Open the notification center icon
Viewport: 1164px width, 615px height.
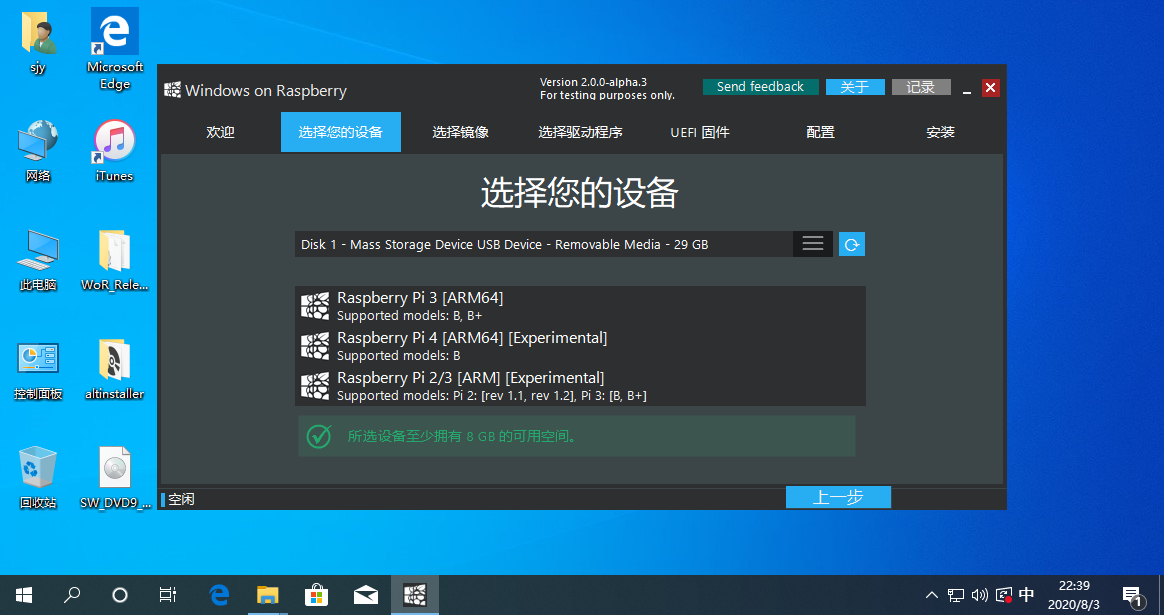point(1133,595)
